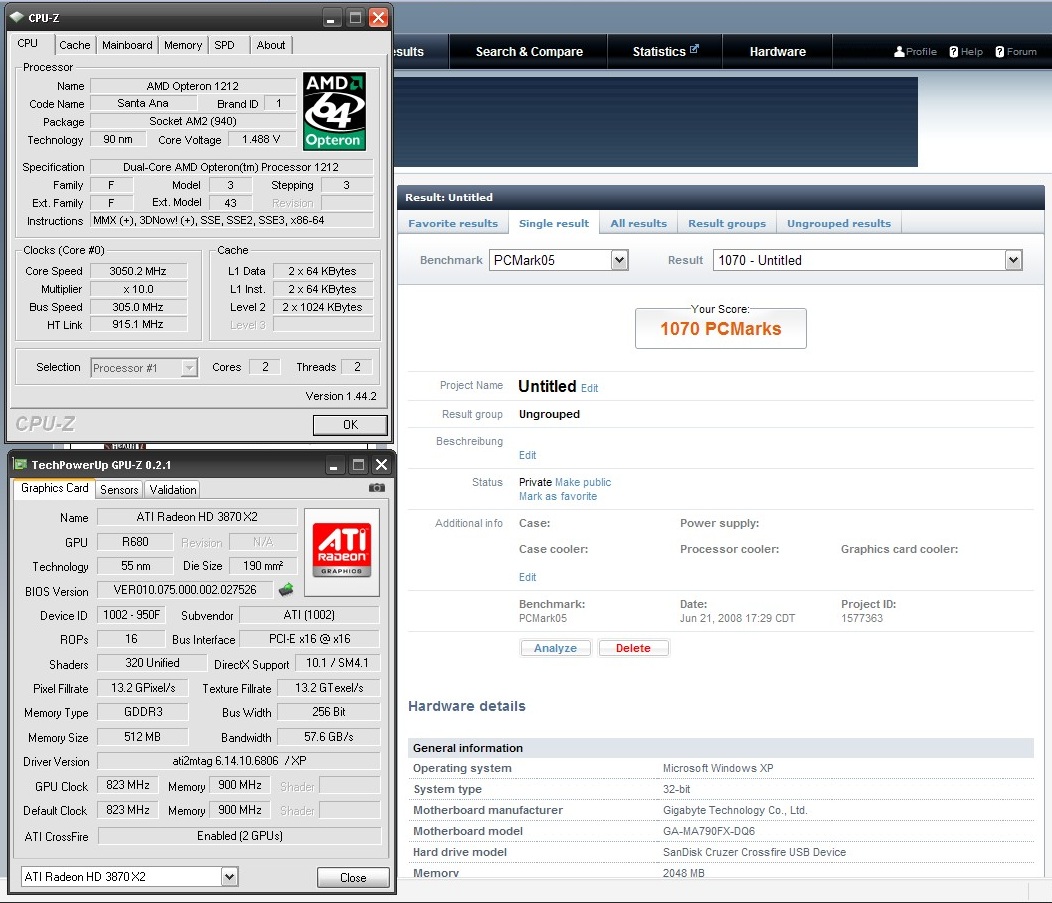Click the BIOS save chip icon in GPU-Z
Screen dimensions: 1052x903
tap(286, 590)
